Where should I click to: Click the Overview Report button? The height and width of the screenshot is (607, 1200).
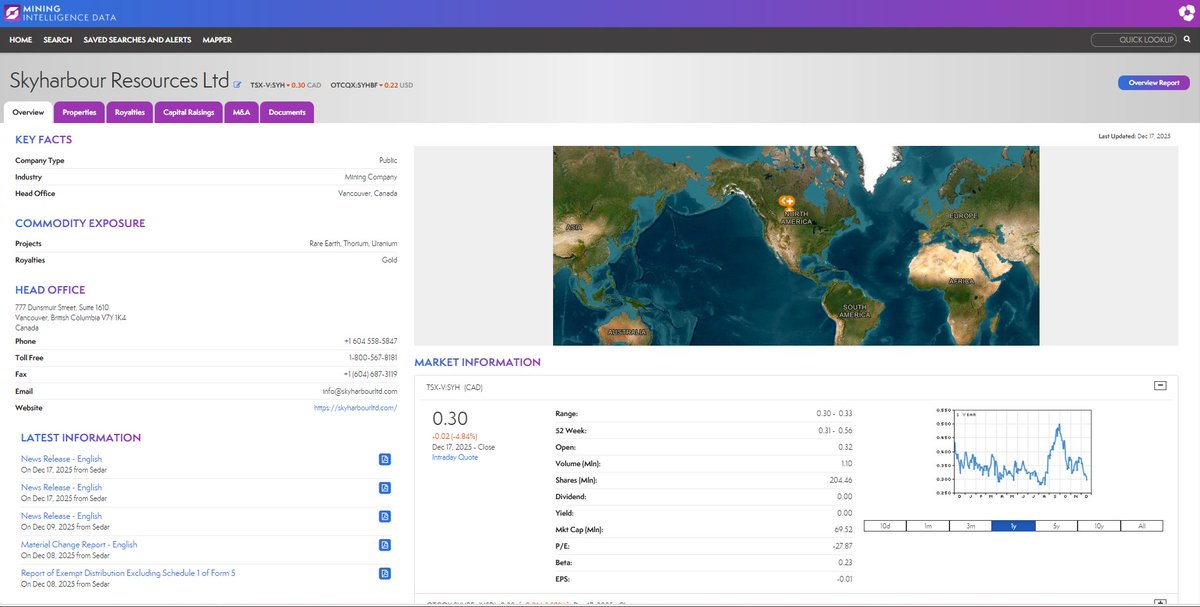[x=1154, y=83]
